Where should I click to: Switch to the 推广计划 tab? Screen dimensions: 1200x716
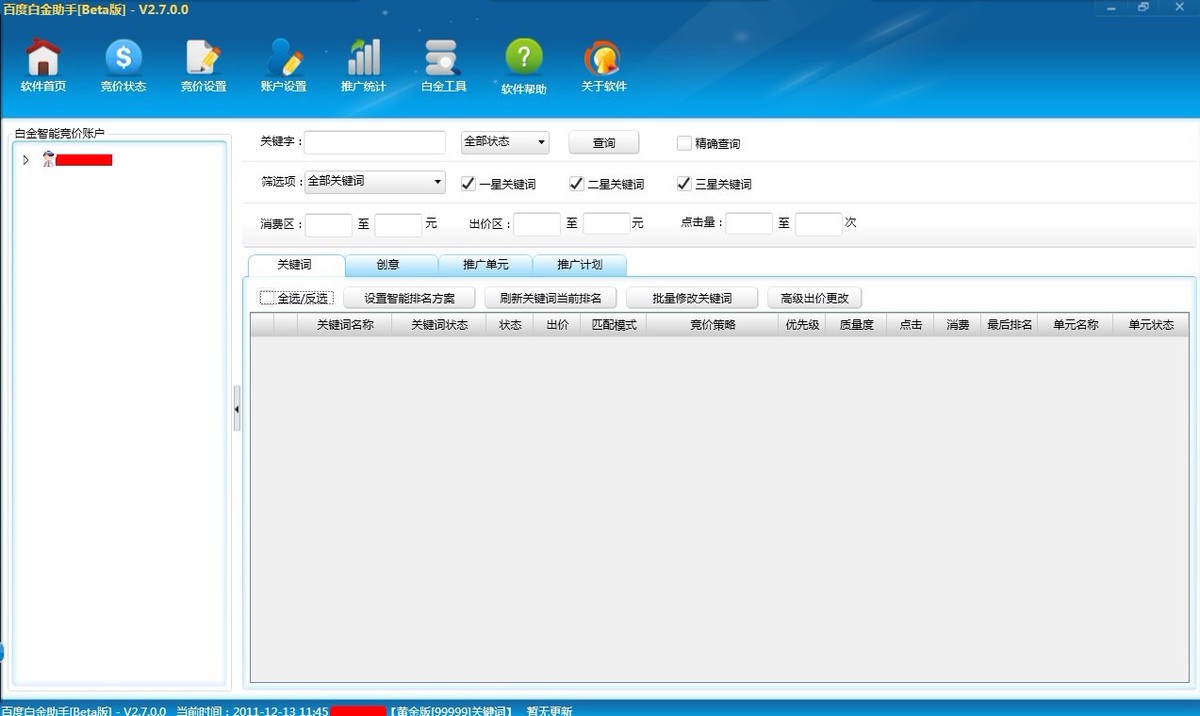[580, 265]
